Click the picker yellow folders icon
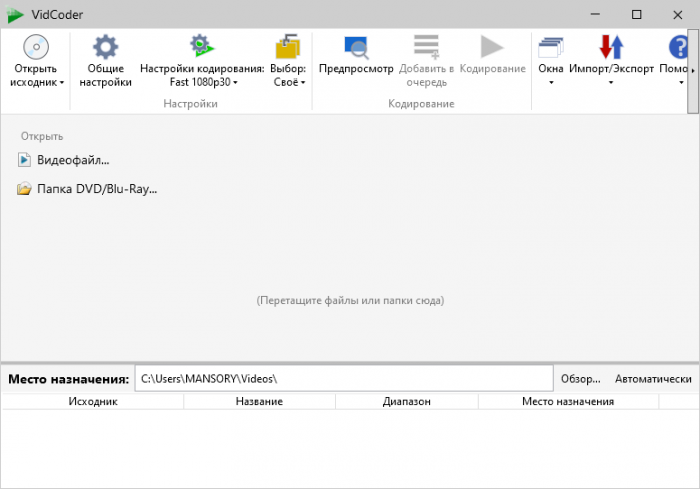The height and width of the screenshot is (489, 700). pos(288,46)
